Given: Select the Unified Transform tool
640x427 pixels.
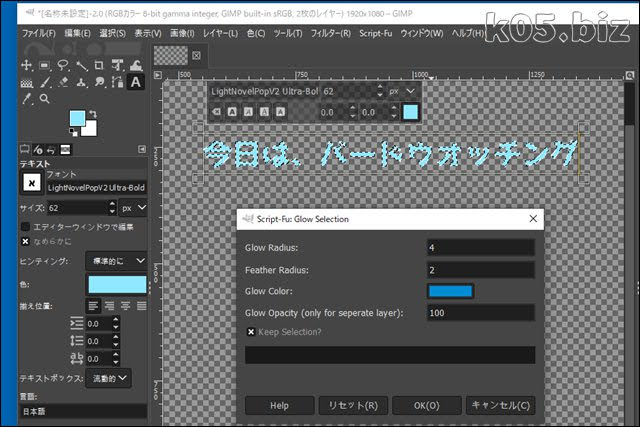Looking at the screenshot, I should tap(118, 65).
